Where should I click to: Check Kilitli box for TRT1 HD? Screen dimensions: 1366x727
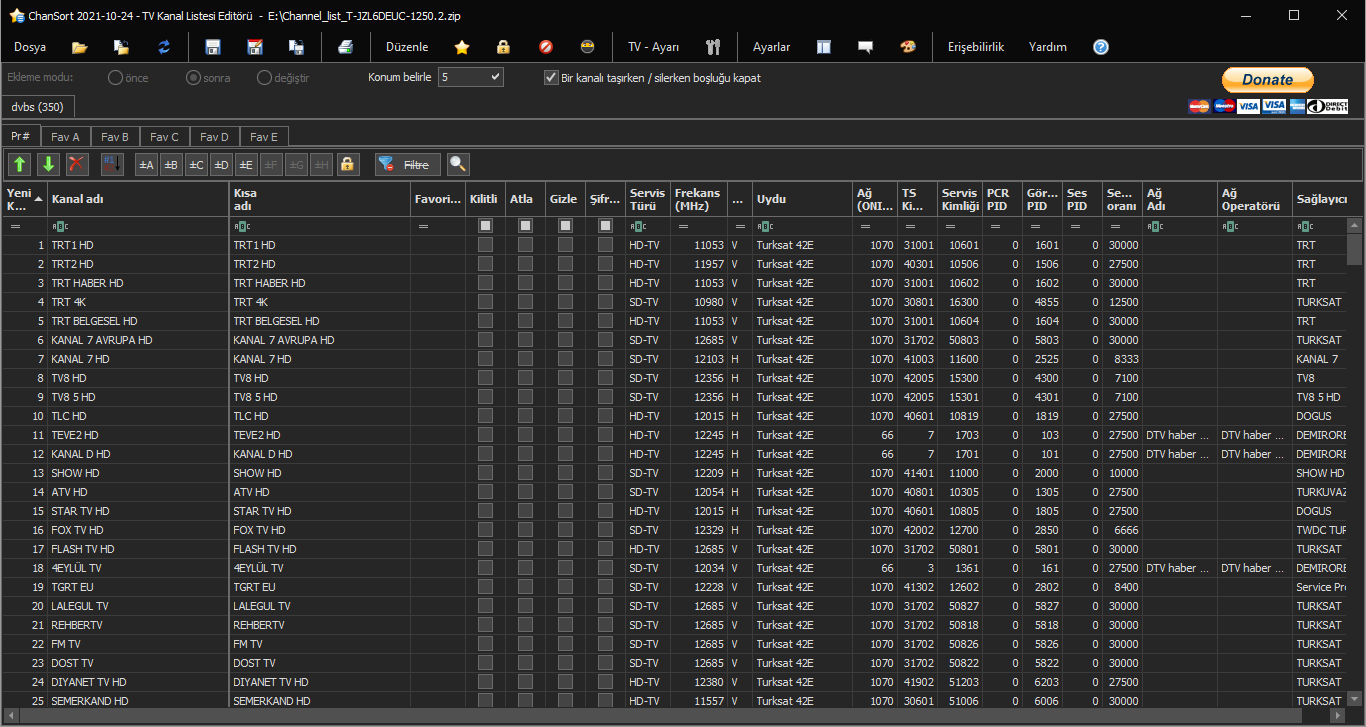(485, 245)
